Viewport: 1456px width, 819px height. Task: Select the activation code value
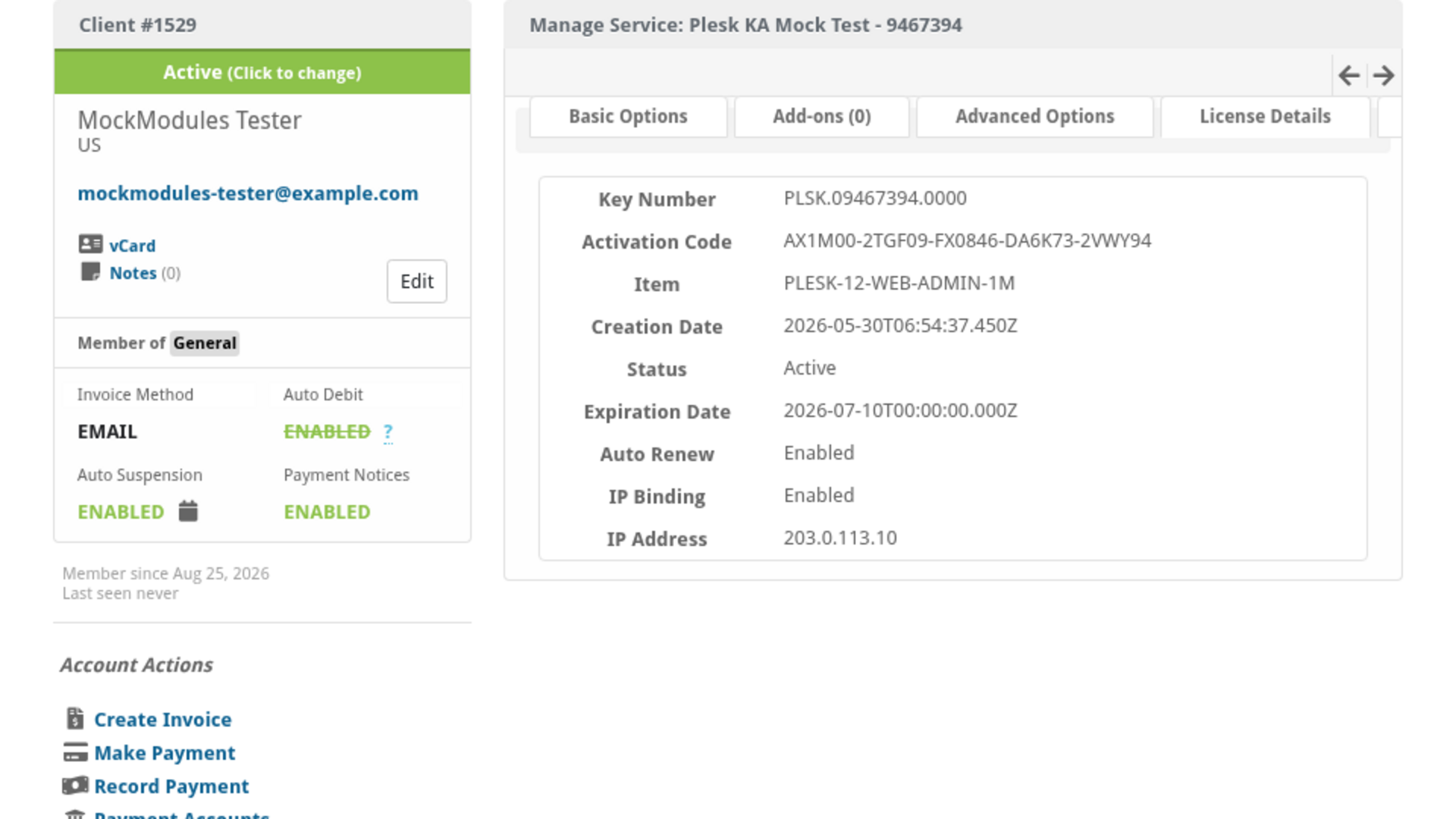point(968,240)
